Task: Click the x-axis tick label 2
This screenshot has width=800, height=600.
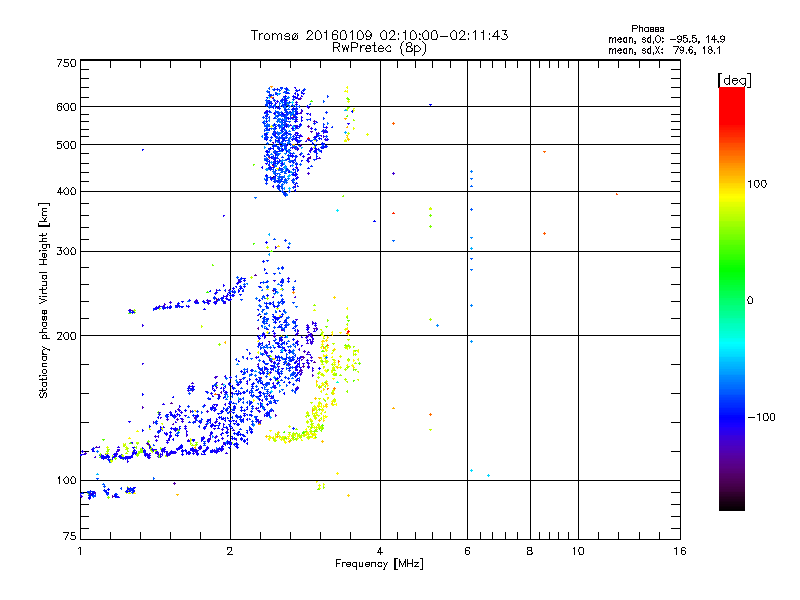Action: pyautogui.click(x=230, y=551)
